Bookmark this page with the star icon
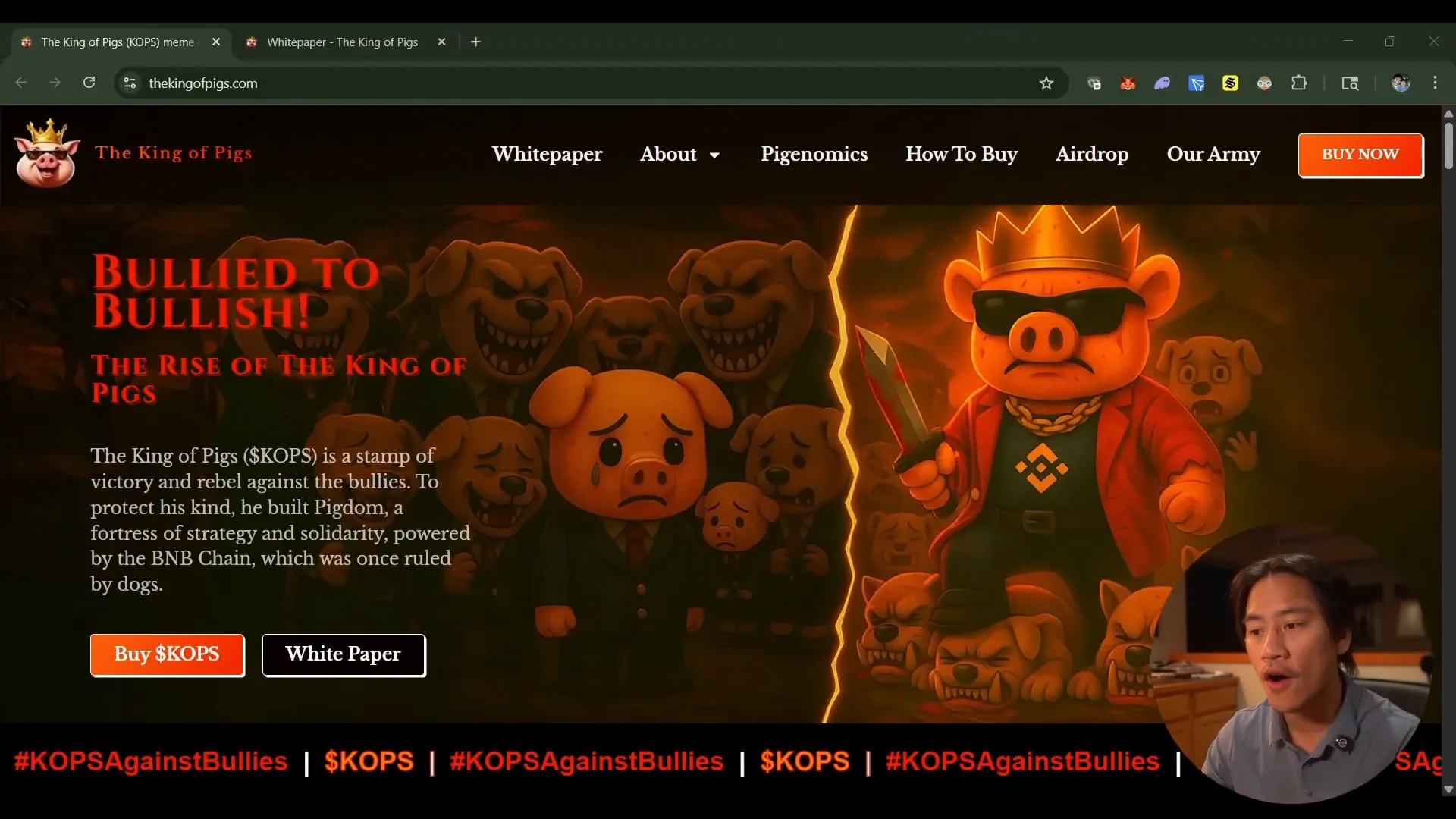Viewport: 1456px width, 819px height. pos(1046,83)
